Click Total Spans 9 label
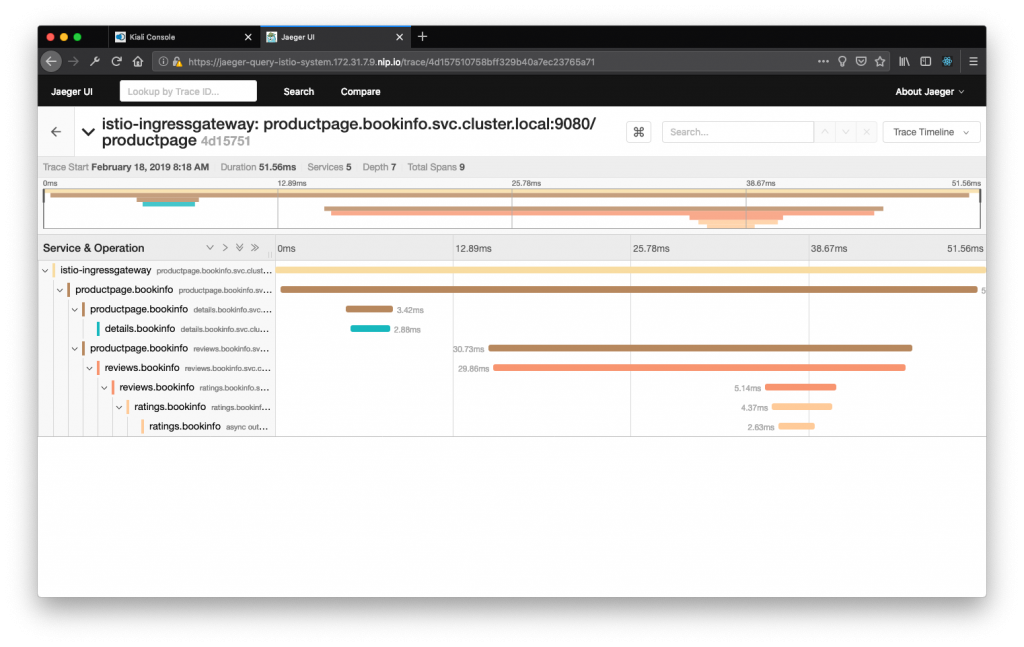This screenshot has width=1024, height=647. click(436, 167)
